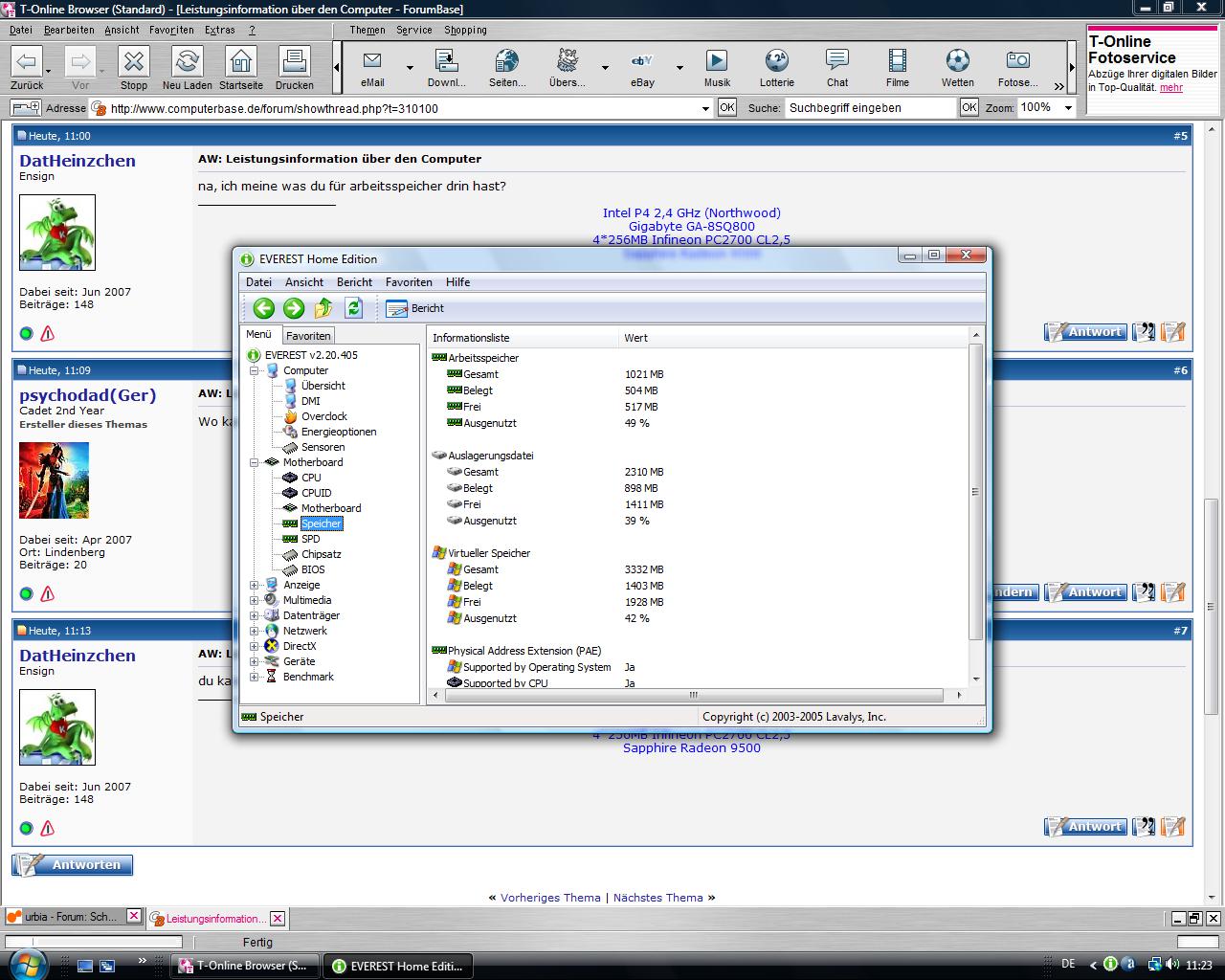
Task: Click the Startseite home icon
Action: [x=241, y=68]
